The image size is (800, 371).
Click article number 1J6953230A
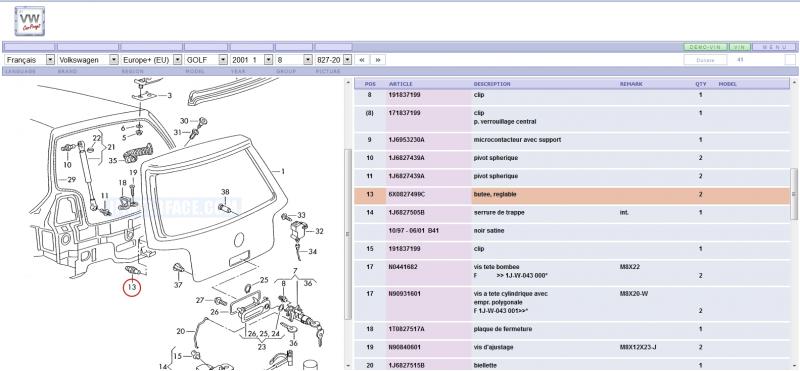click(x=407, y=140)
